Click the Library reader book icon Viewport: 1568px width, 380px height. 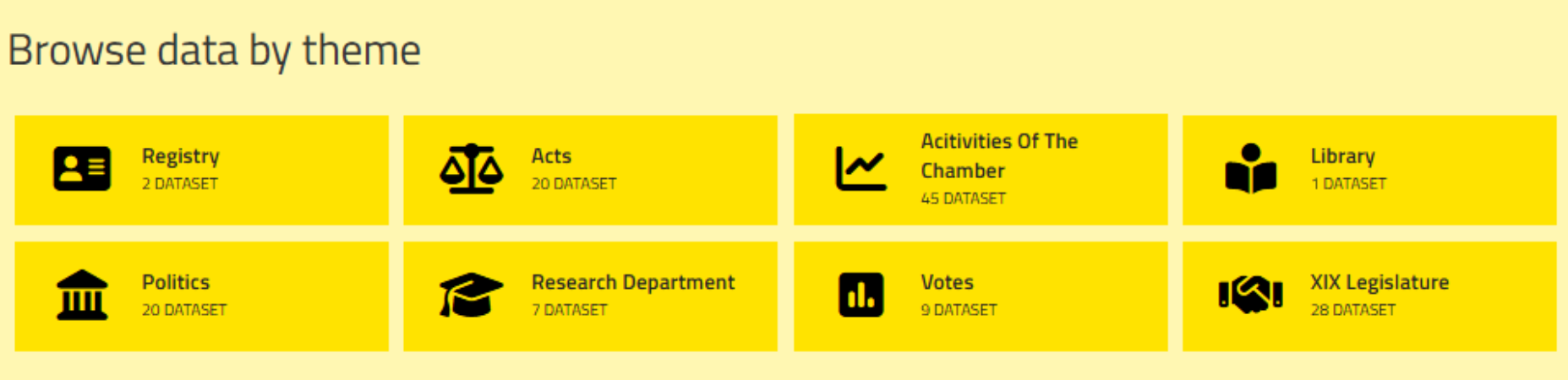click(1250, 169)
